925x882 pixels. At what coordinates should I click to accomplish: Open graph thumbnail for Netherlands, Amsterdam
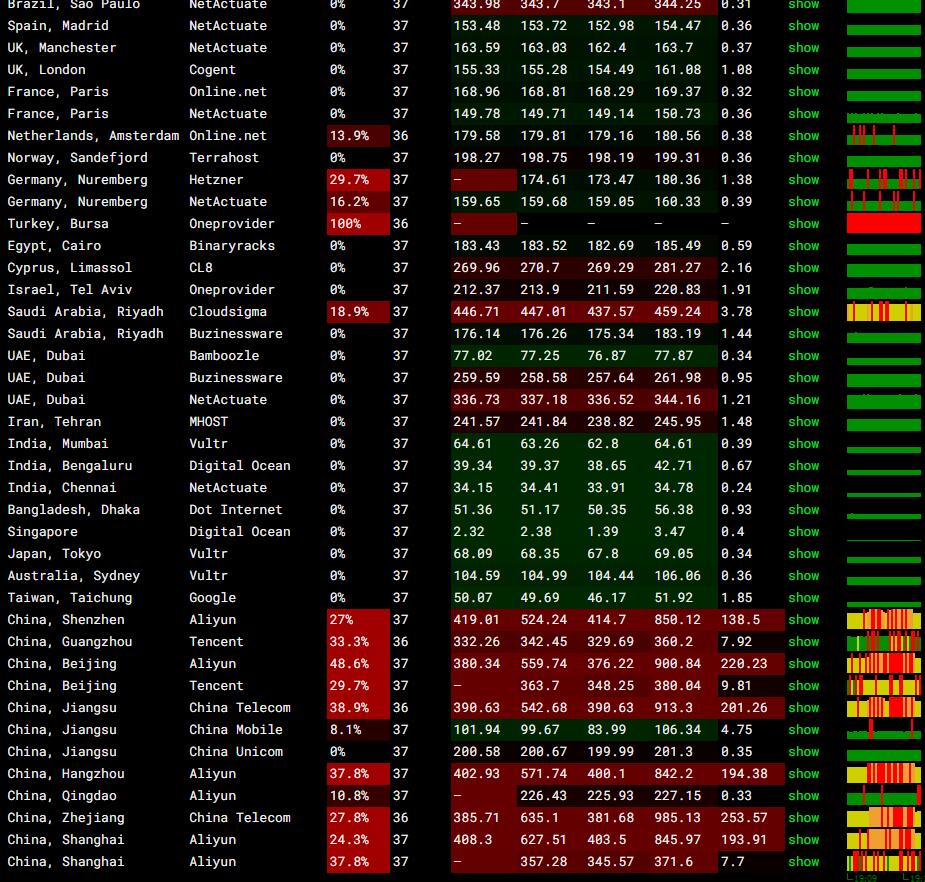884,136
